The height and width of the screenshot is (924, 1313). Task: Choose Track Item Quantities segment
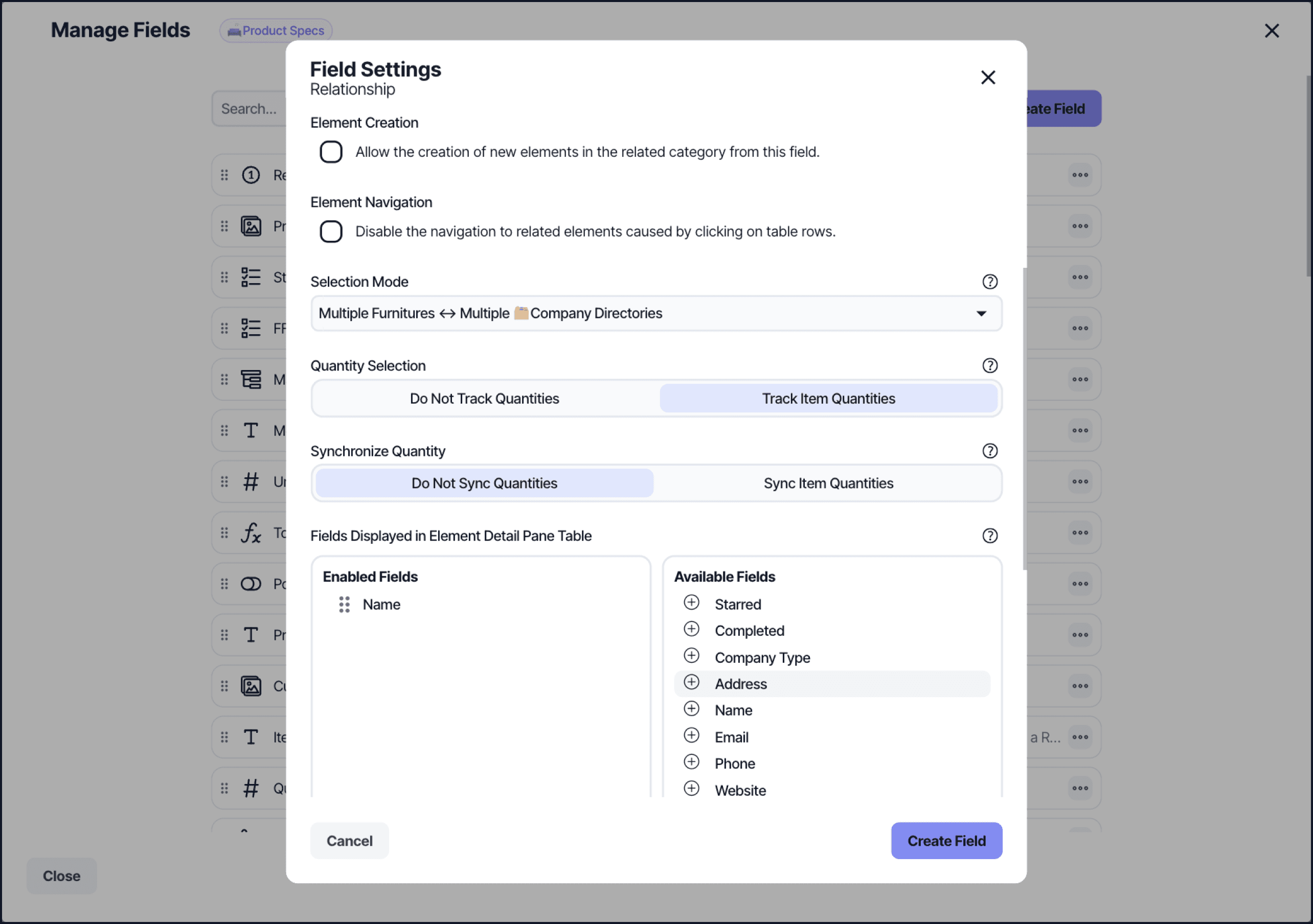tap(828, 399)
